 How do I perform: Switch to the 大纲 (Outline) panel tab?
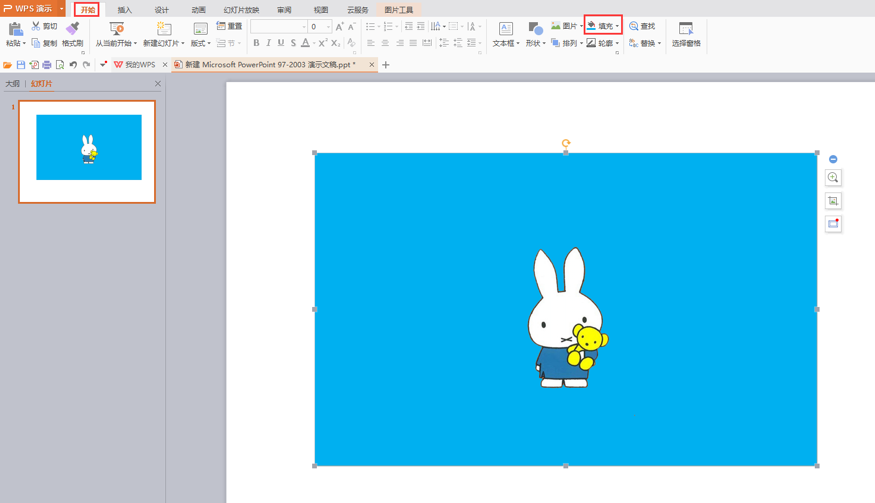(12, 84)
